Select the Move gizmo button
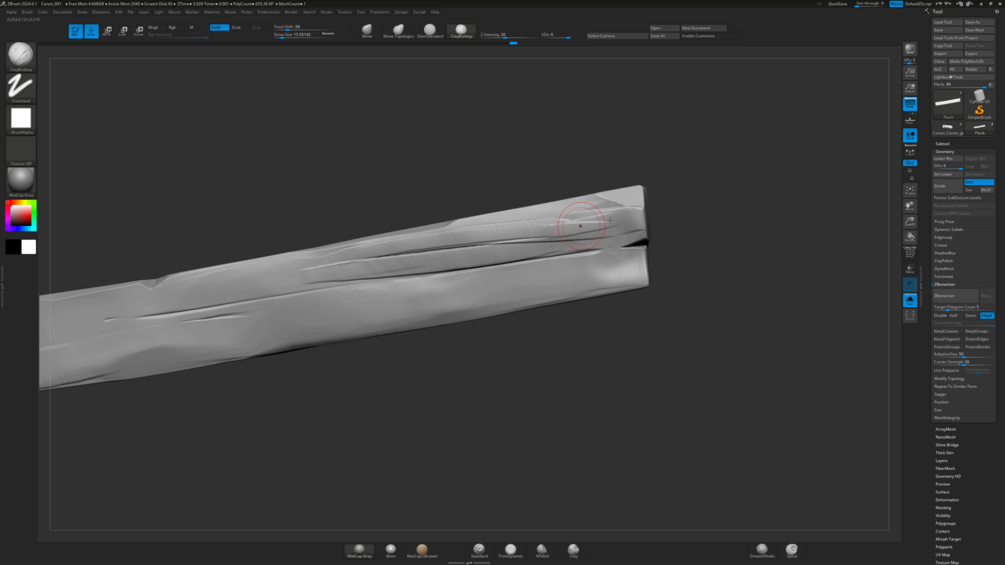Screen dimensions: 1005x565 [x=107, y=31]
